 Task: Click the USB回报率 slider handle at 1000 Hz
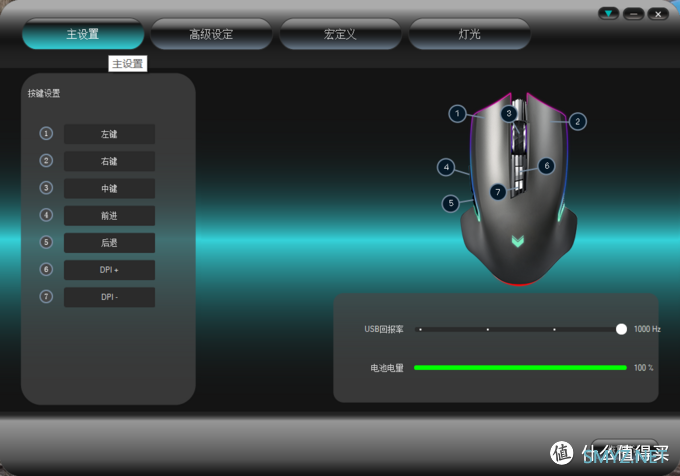click(x=621, y=329)
